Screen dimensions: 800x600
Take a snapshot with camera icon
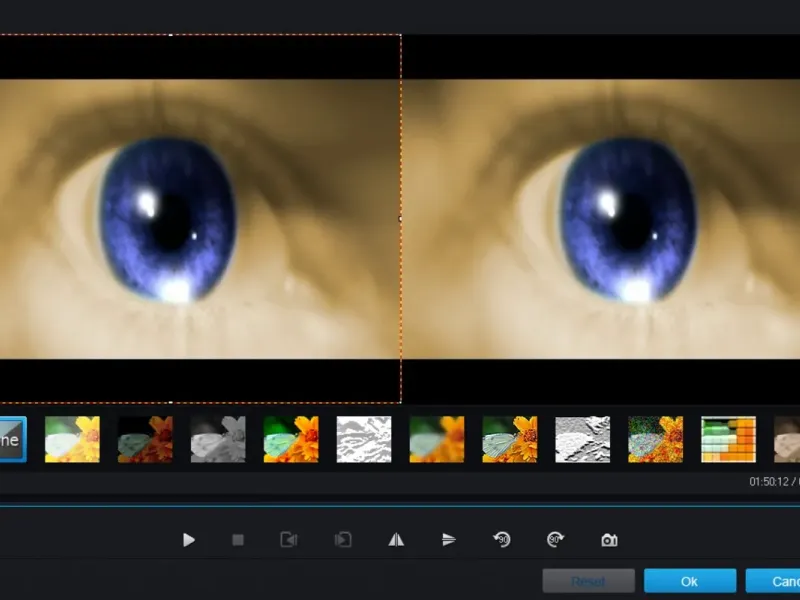point(609,540)
